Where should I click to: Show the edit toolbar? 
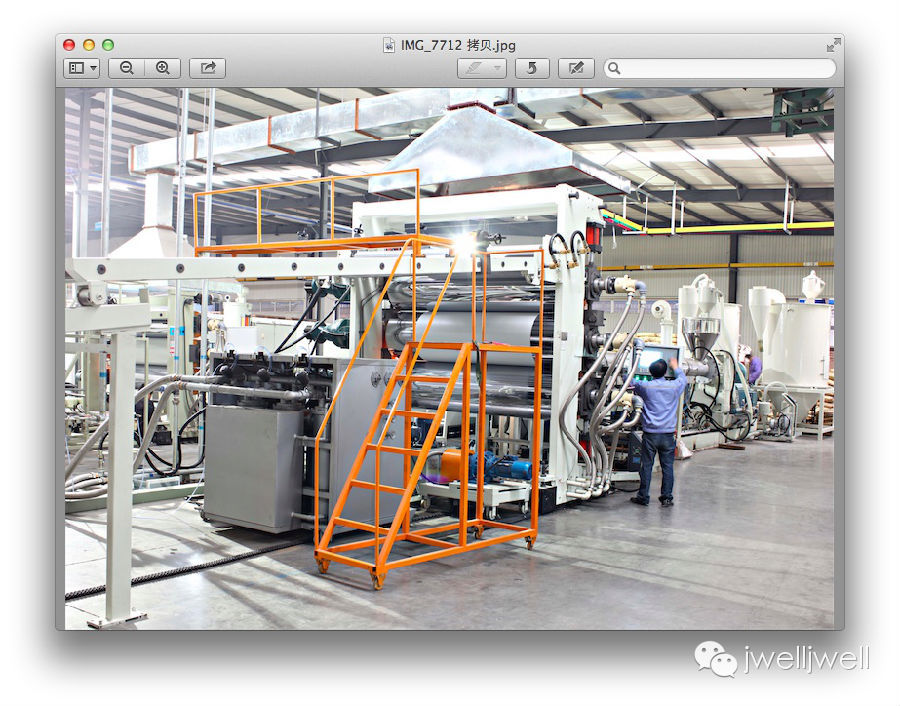coord(576,68)
